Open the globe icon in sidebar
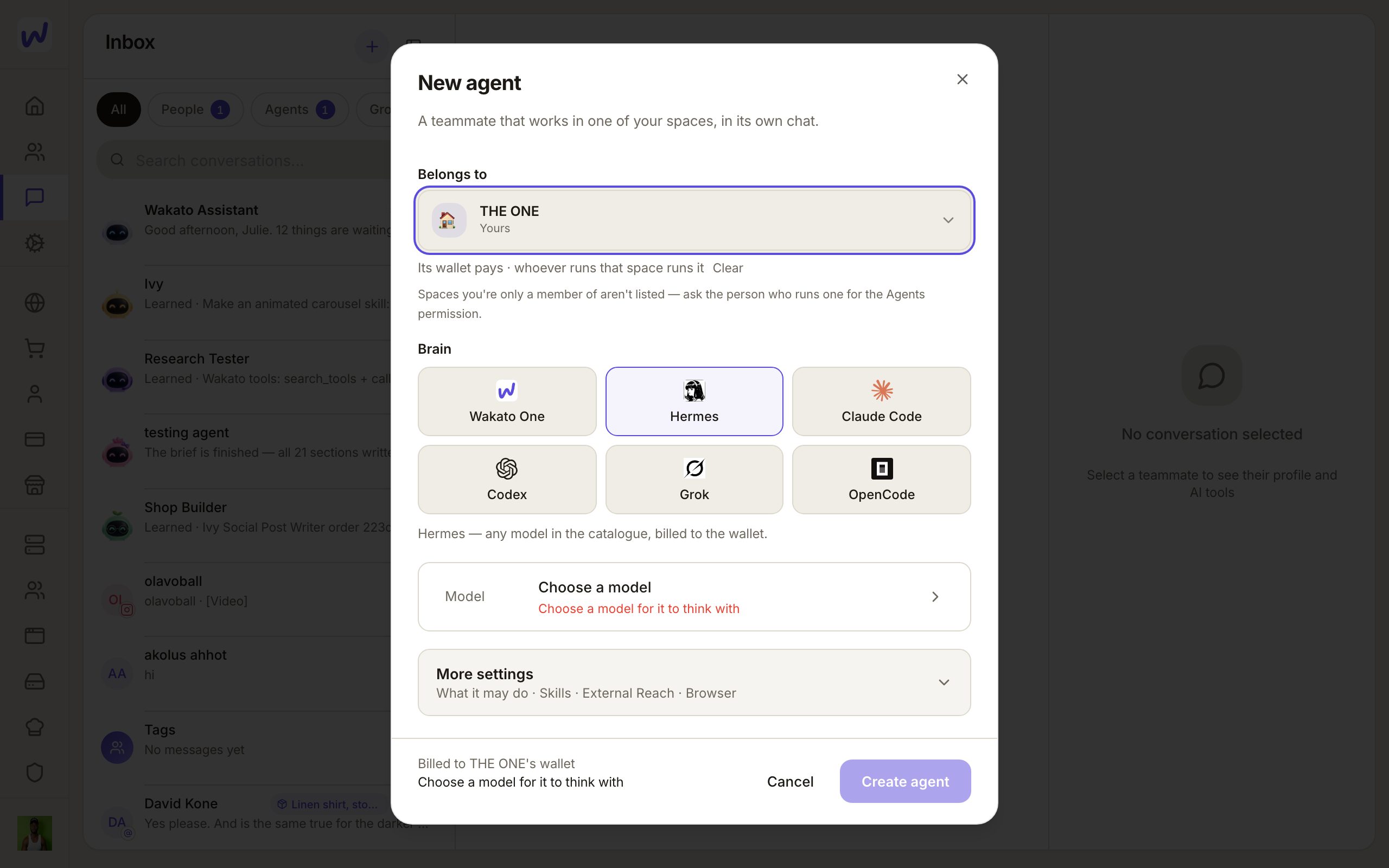The width and height of the screenshot is (1389, 868). click(x=34, y=303)
